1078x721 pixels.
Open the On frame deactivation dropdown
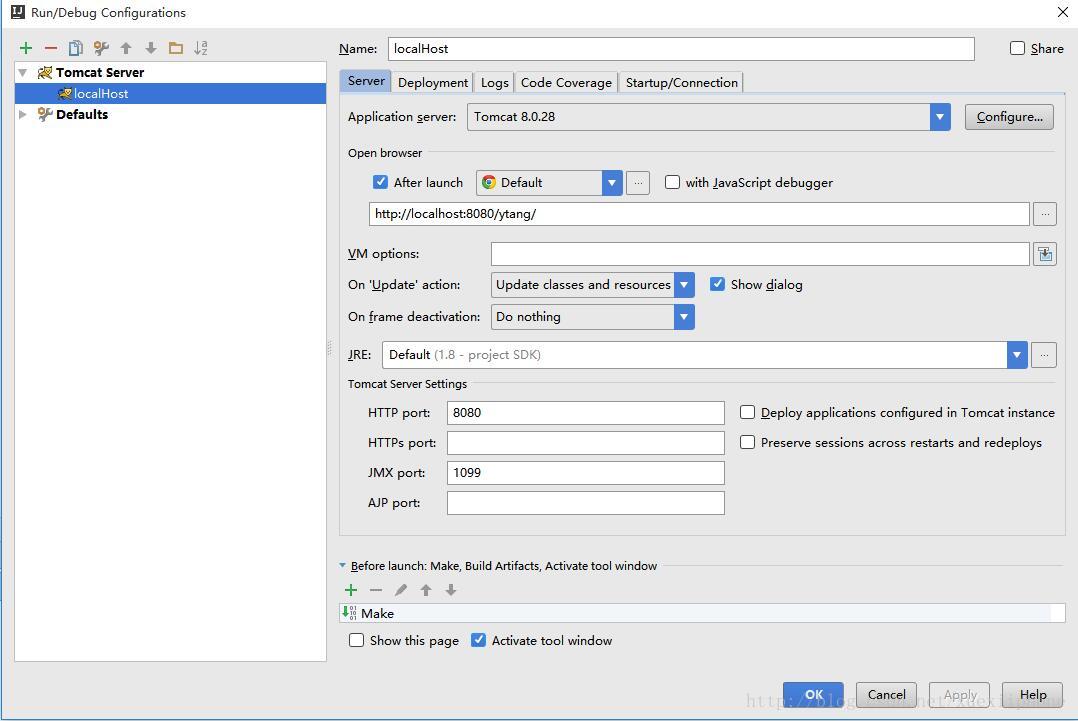(x=684, y=317)
